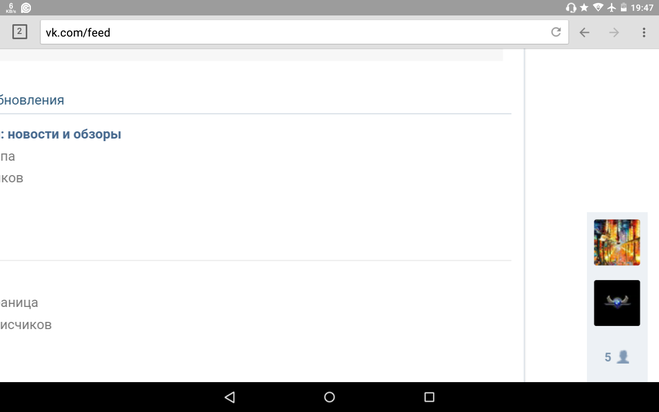Open the browser's three-dot overflow menu

644,32
